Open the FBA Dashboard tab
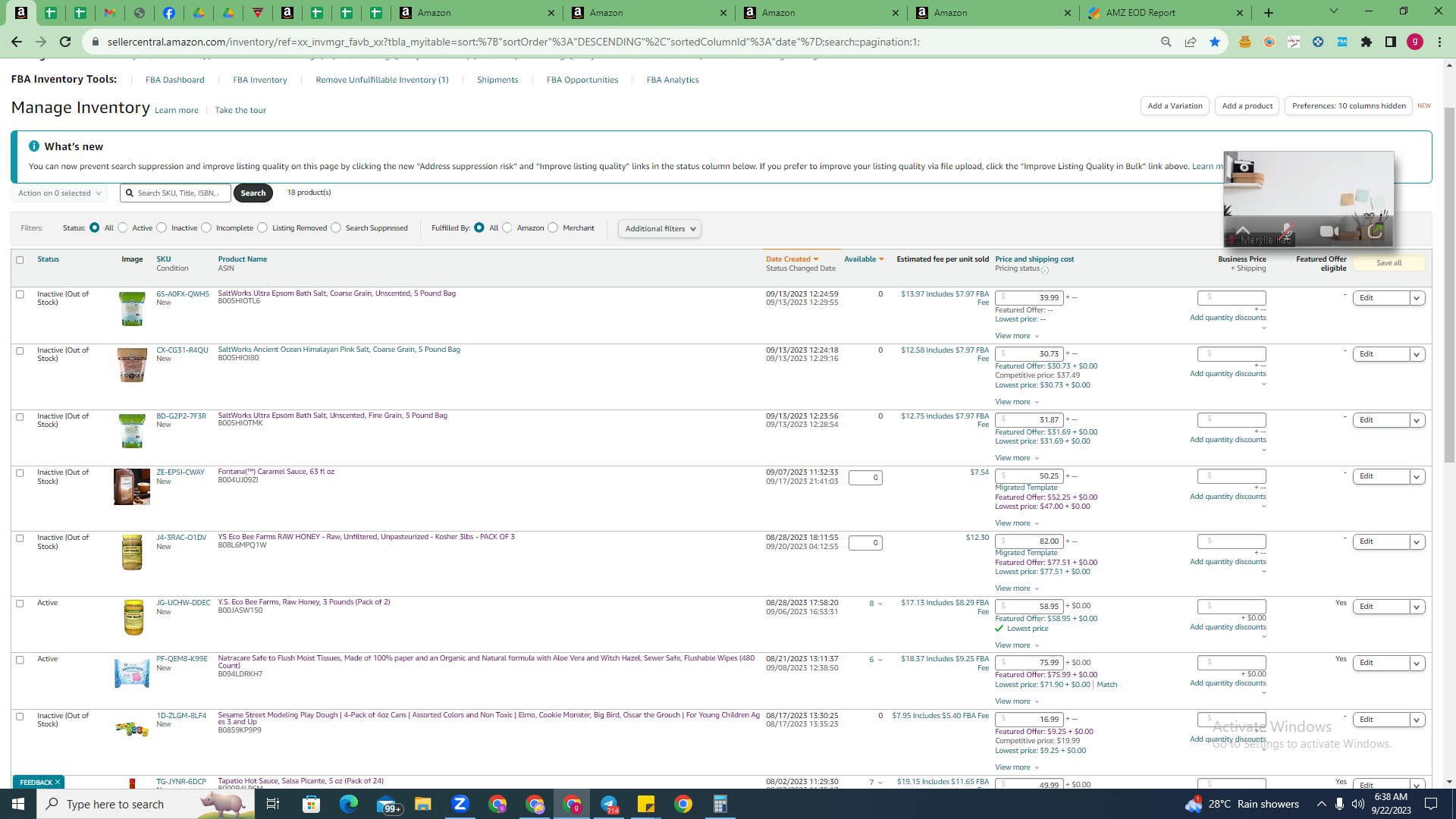 pyautogui.click(x=174, y=80)
